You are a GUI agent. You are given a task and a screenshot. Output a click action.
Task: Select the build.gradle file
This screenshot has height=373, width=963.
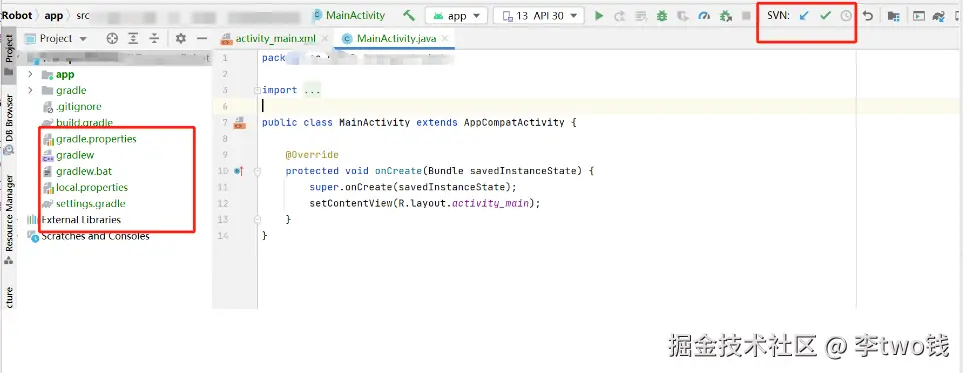coord(84,122)
